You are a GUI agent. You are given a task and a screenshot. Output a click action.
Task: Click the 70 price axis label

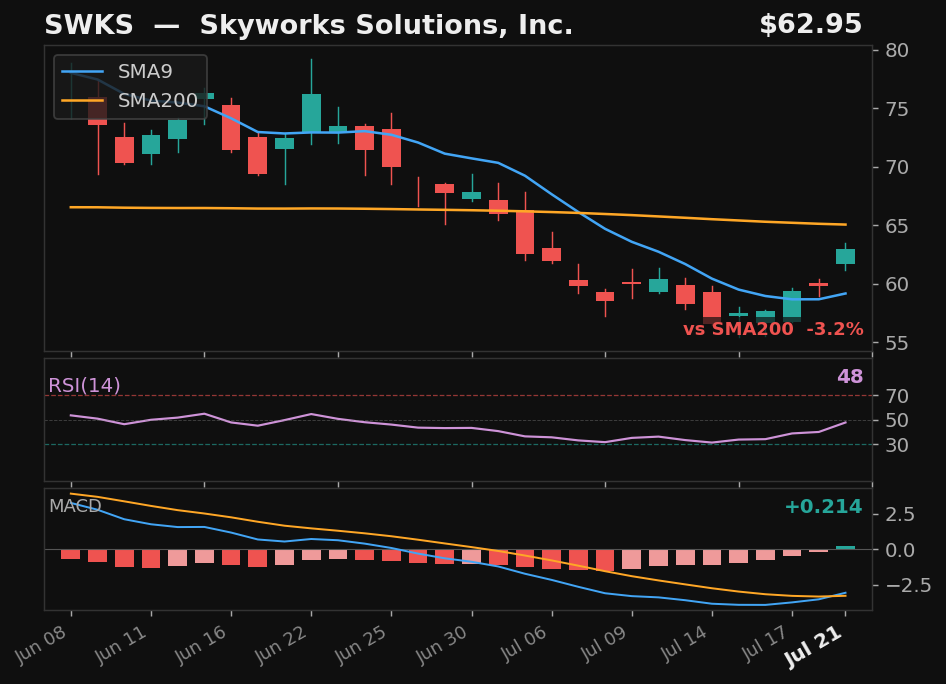897,168
